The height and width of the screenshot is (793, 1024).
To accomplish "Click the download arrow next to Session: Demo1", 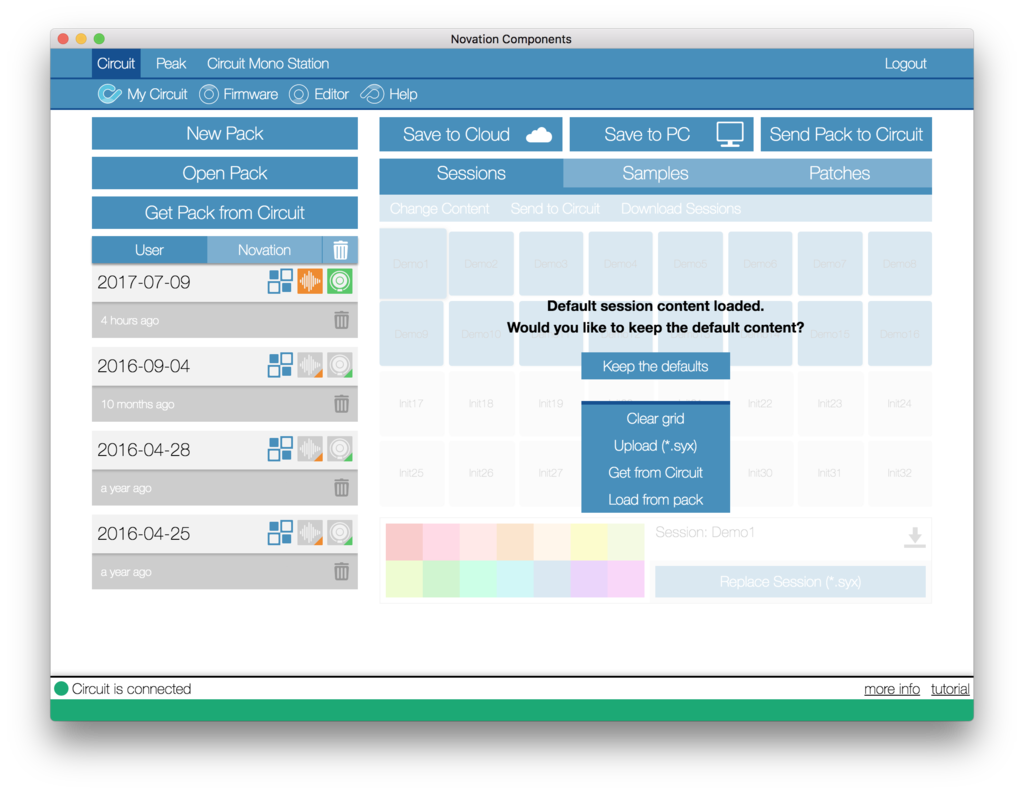I will [914, 537].
